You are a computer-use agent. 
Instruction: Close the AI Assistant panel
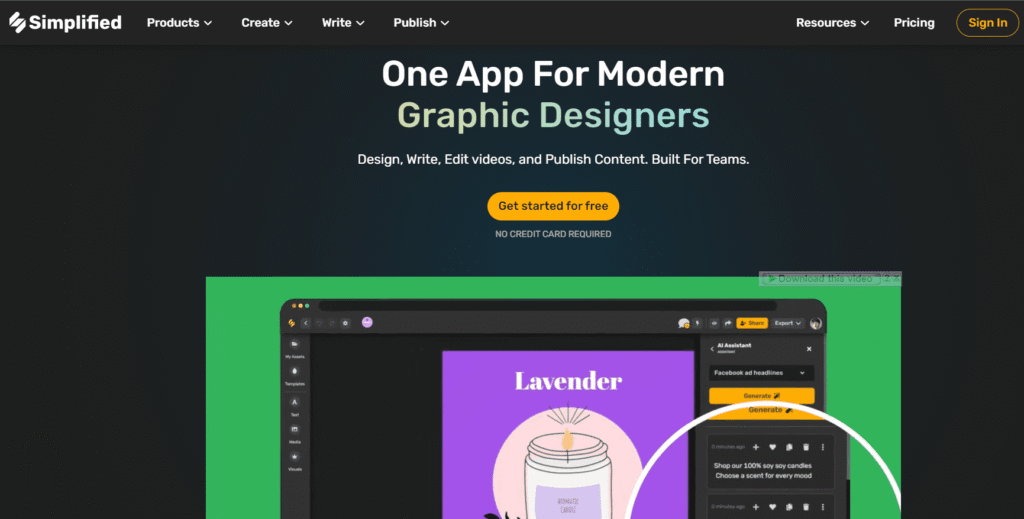click(809, 349)
